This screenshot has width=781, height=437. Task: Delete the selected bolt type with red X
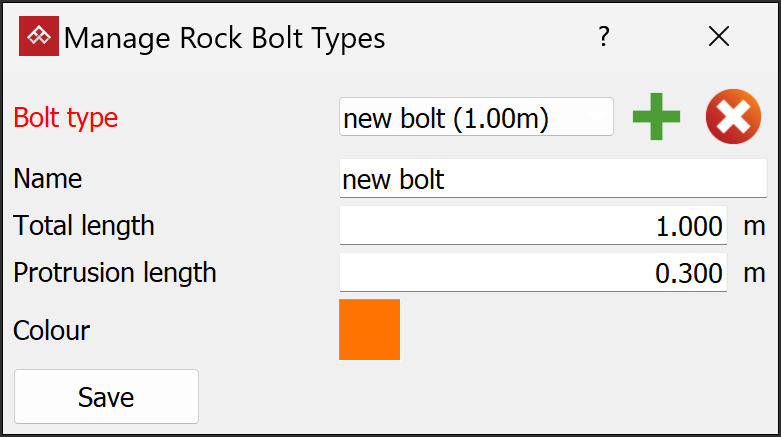point(733,118)
